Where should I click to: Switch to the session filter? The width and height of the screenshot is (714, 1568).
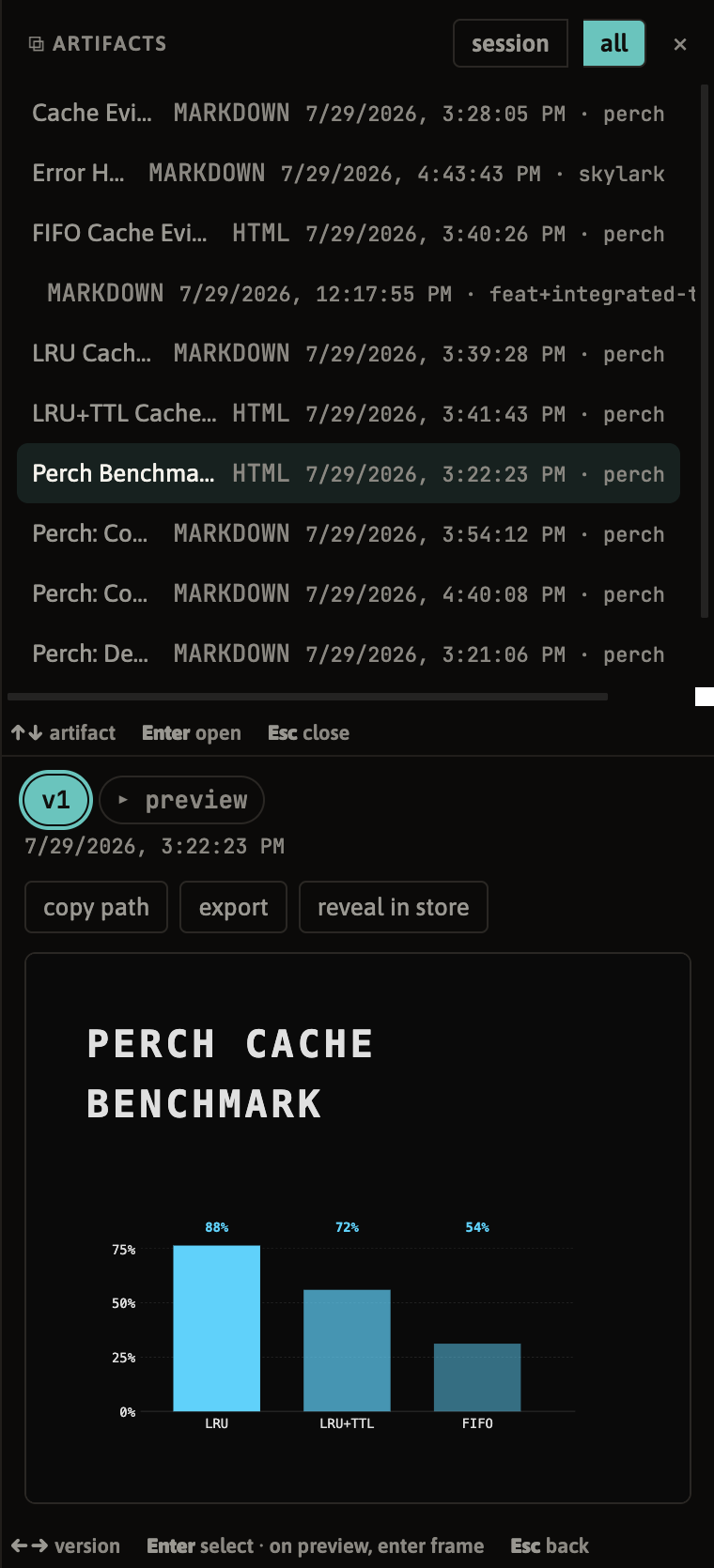(510, 43)
